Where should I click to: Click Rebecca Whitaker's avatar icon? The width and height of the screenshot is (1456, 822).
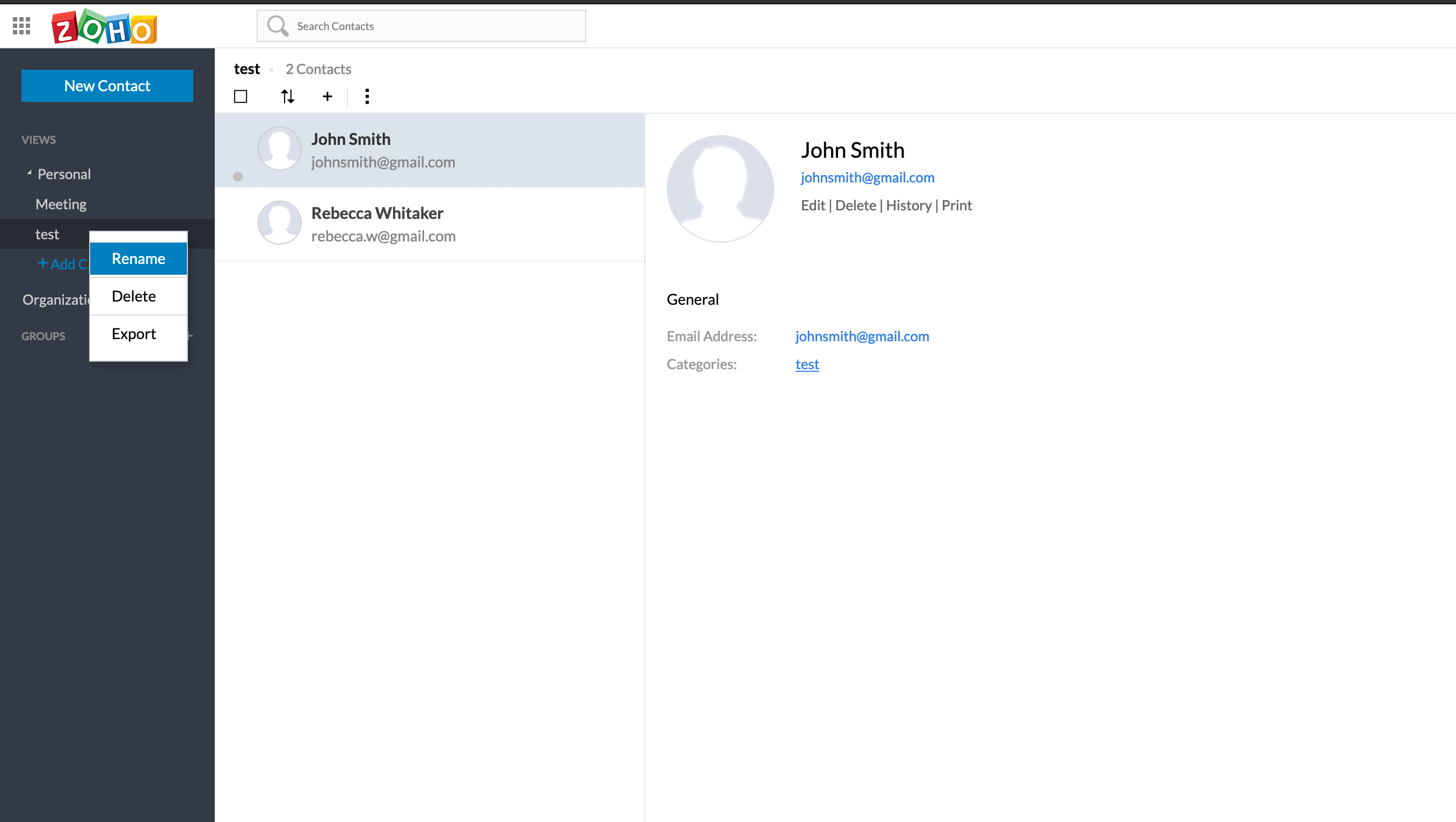click(x=279, y=223)
